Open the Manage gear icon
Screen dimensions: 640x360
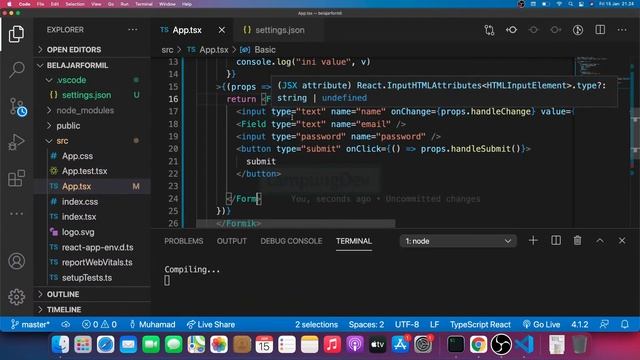click(x=16, y=297)
